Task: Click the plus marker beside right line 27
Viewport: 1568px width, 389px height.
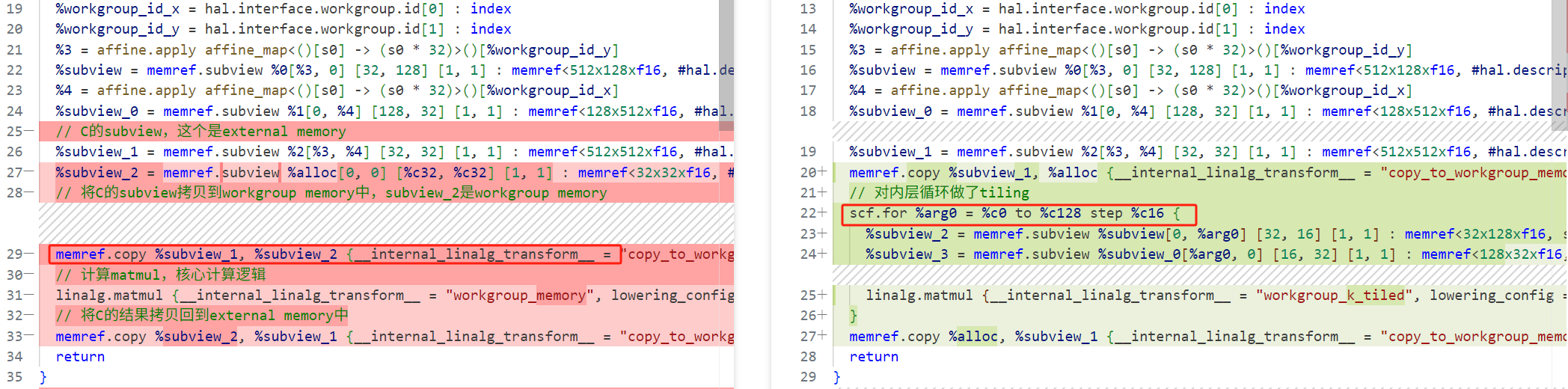Action: [823, 337]
